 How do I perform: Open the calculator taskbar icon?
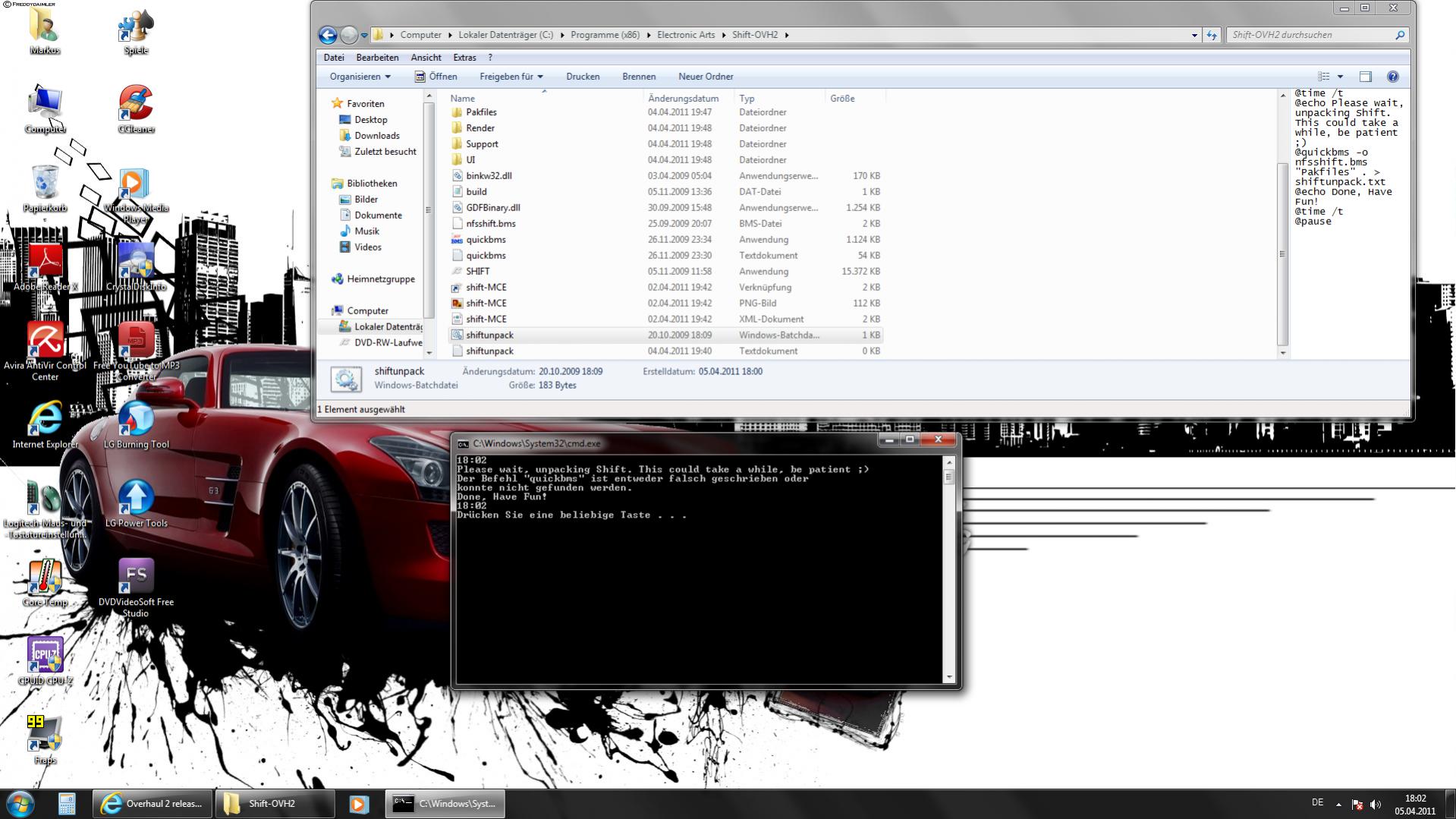(67, 804)
